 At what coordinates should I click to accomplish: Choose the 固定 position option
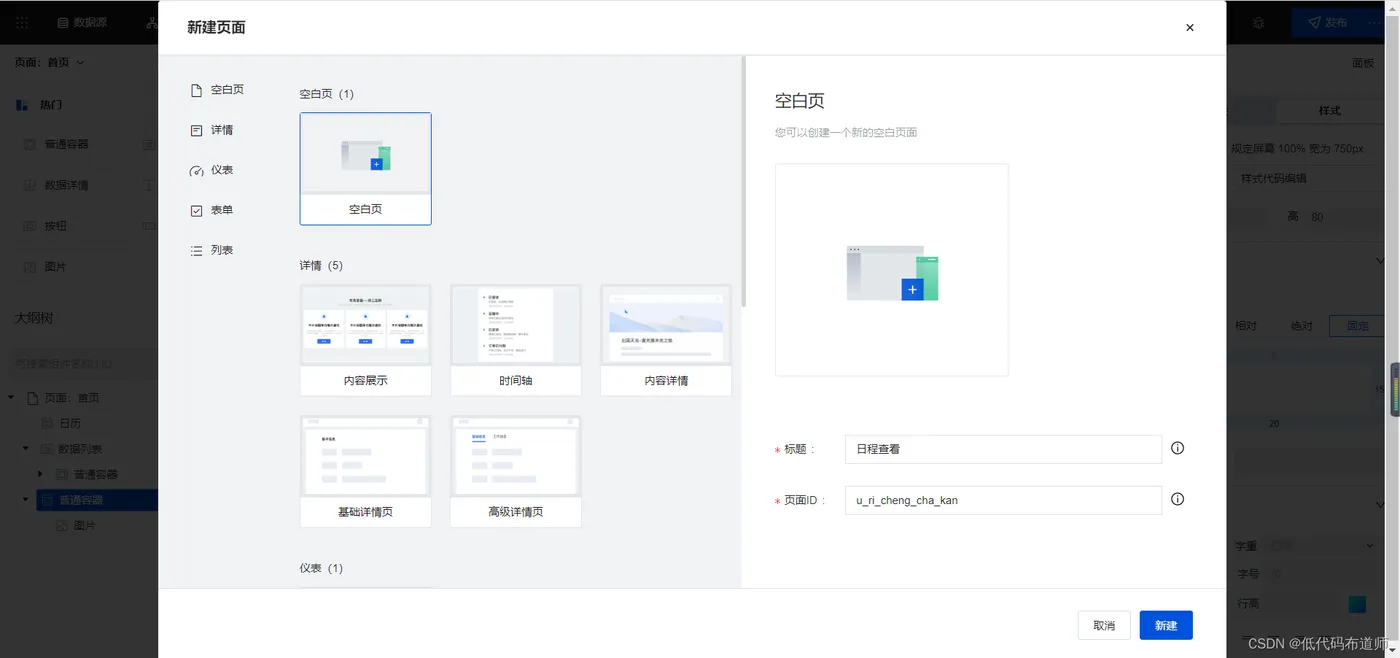[1357, 326]
